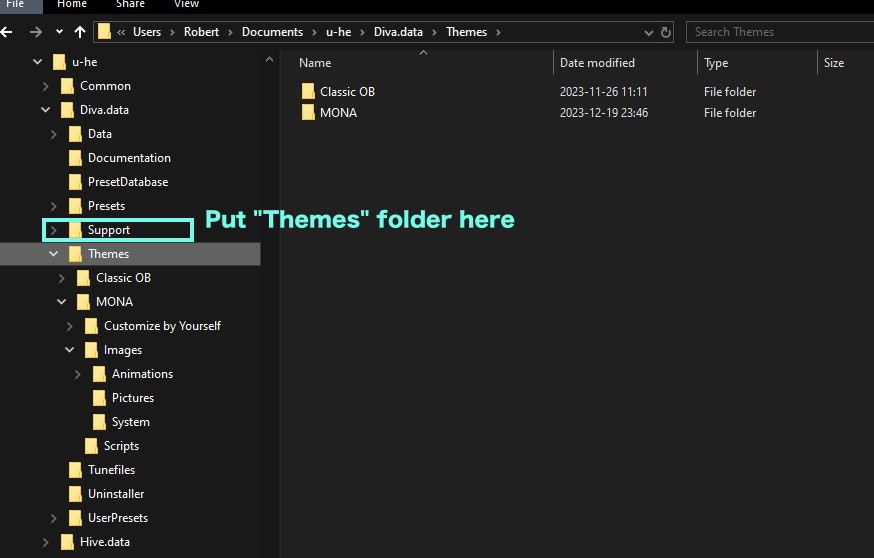Select u-he in the address path
The height and width of the screenshot is (558, 874).
click(x=338, y=32)
